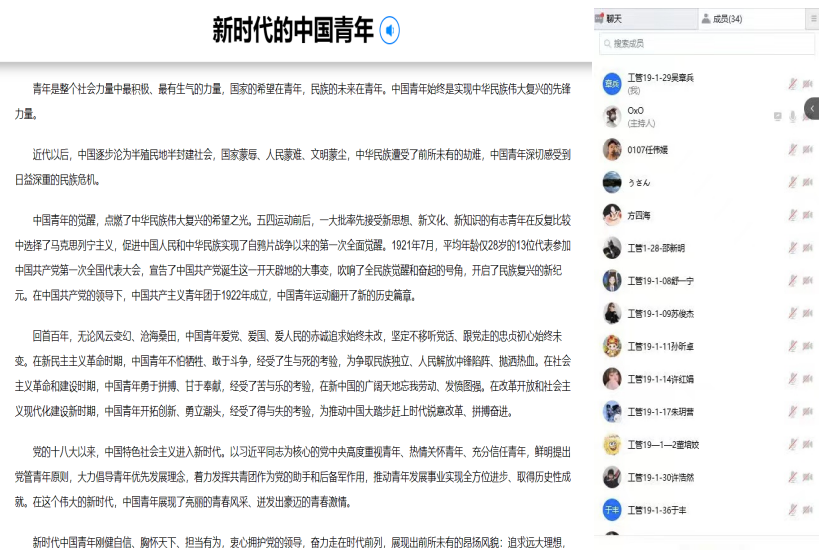The height and width of the screenshot is (558, 826).
Task: Select member name 工管1-28-邵新明
Action: [656, 248]
